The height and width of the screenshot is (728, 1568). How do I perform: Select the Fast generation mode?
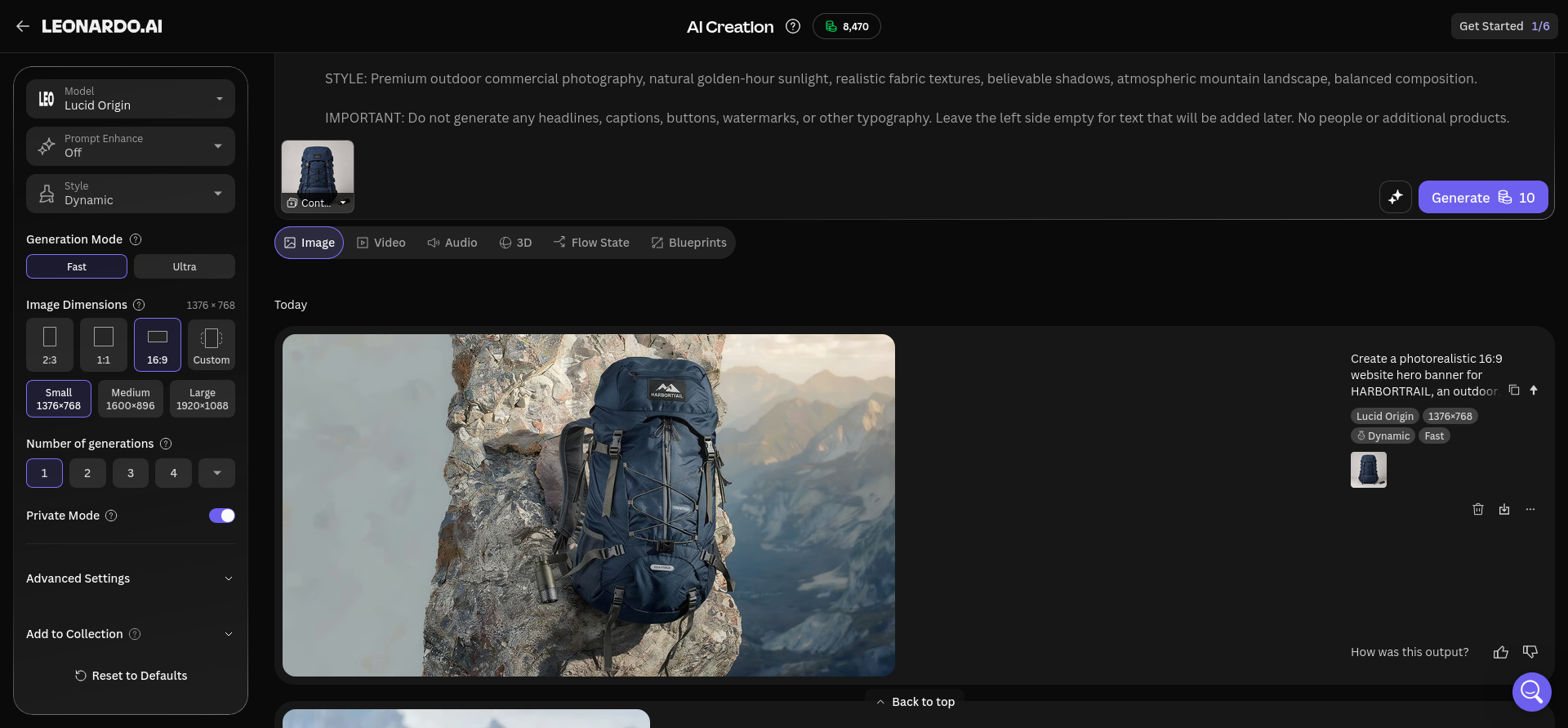[x=77, y=266]
